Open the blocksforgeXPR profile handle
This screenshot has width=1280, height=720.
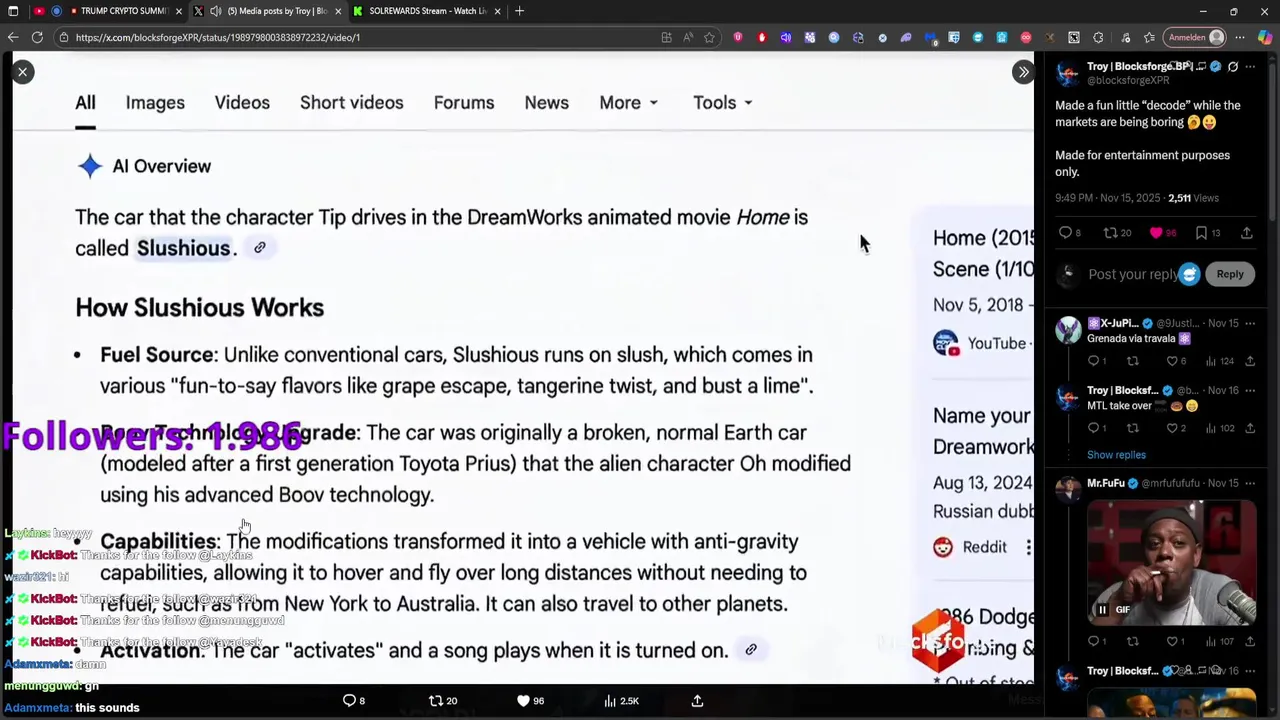pyautogui.click(x=1128, y=80)
